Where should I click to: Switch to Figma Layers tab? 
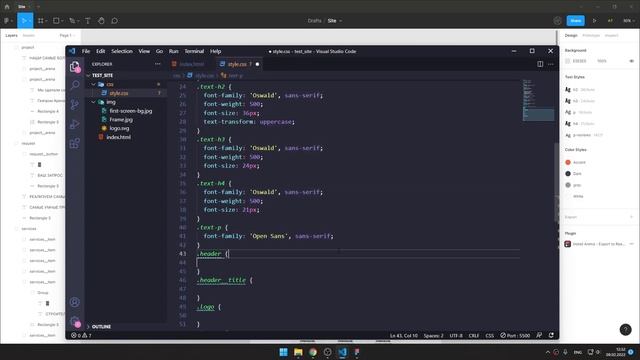tap(11, 36)
